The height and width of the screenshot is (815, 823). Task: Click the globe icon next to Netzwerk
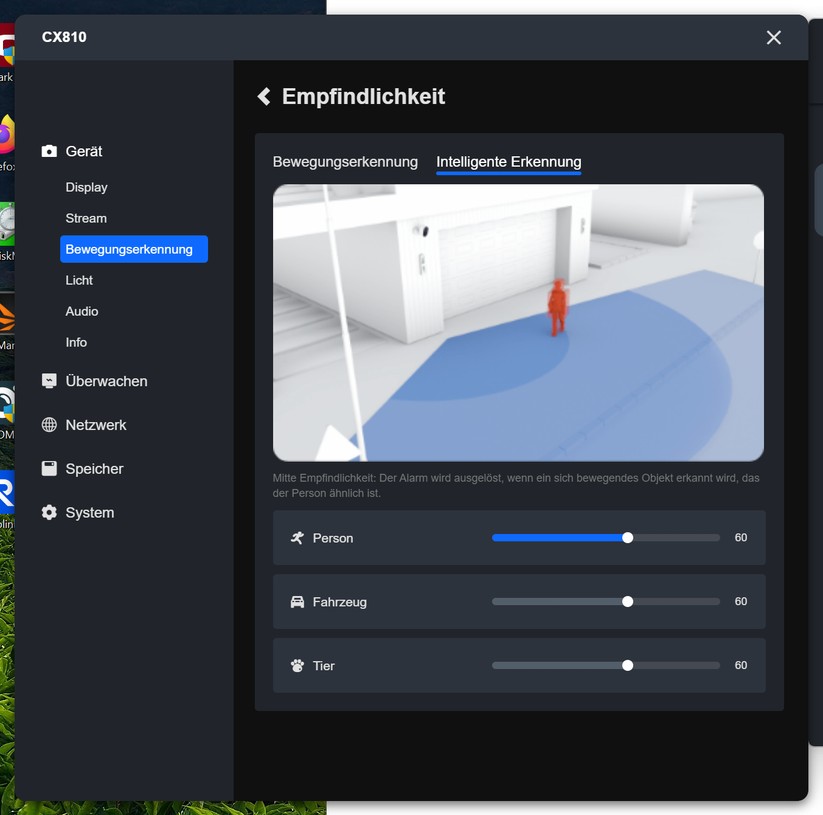tap(48, 425)
